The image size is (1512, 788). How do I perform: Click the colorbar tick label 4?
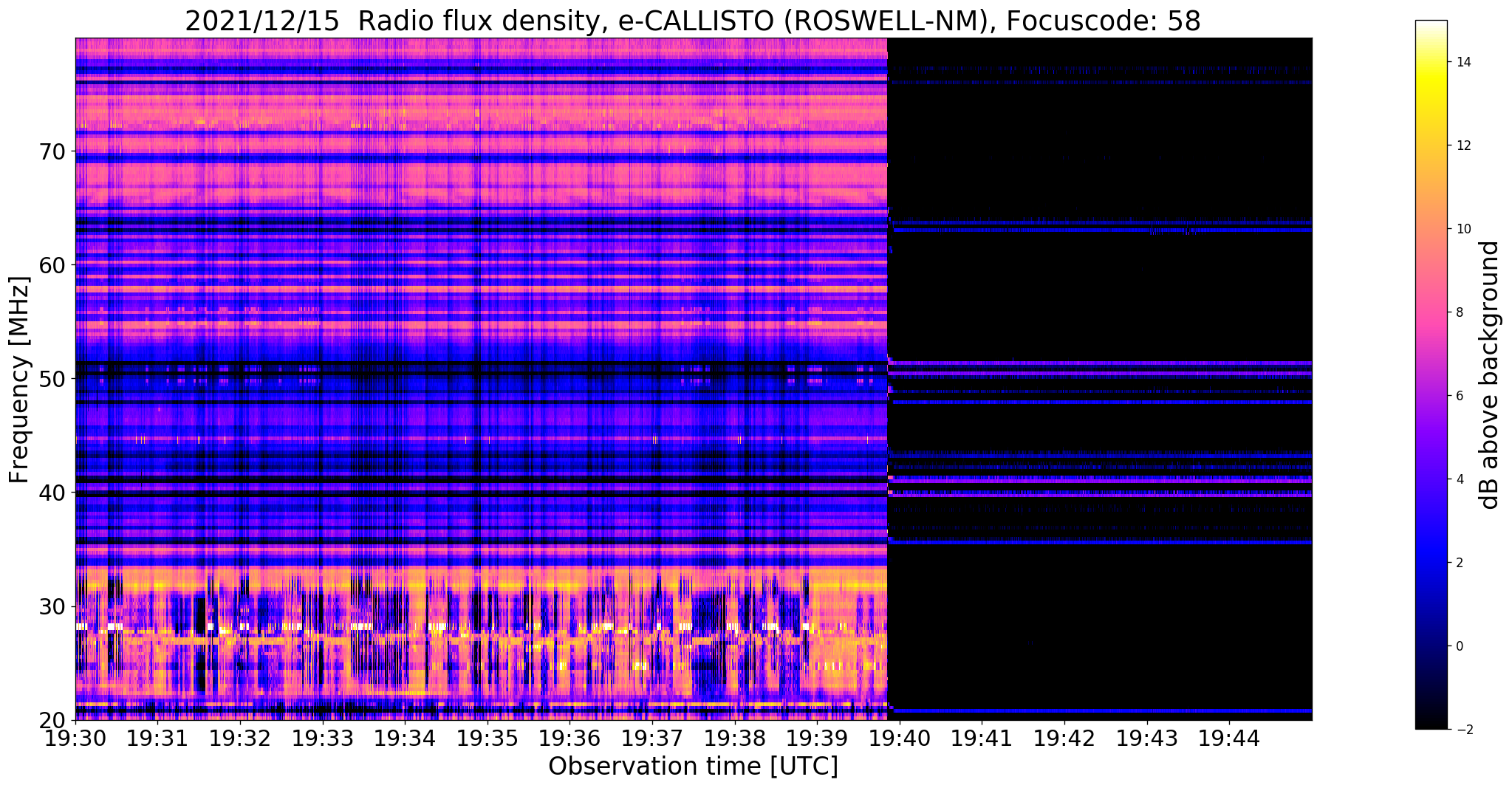tap(1458, 479)
